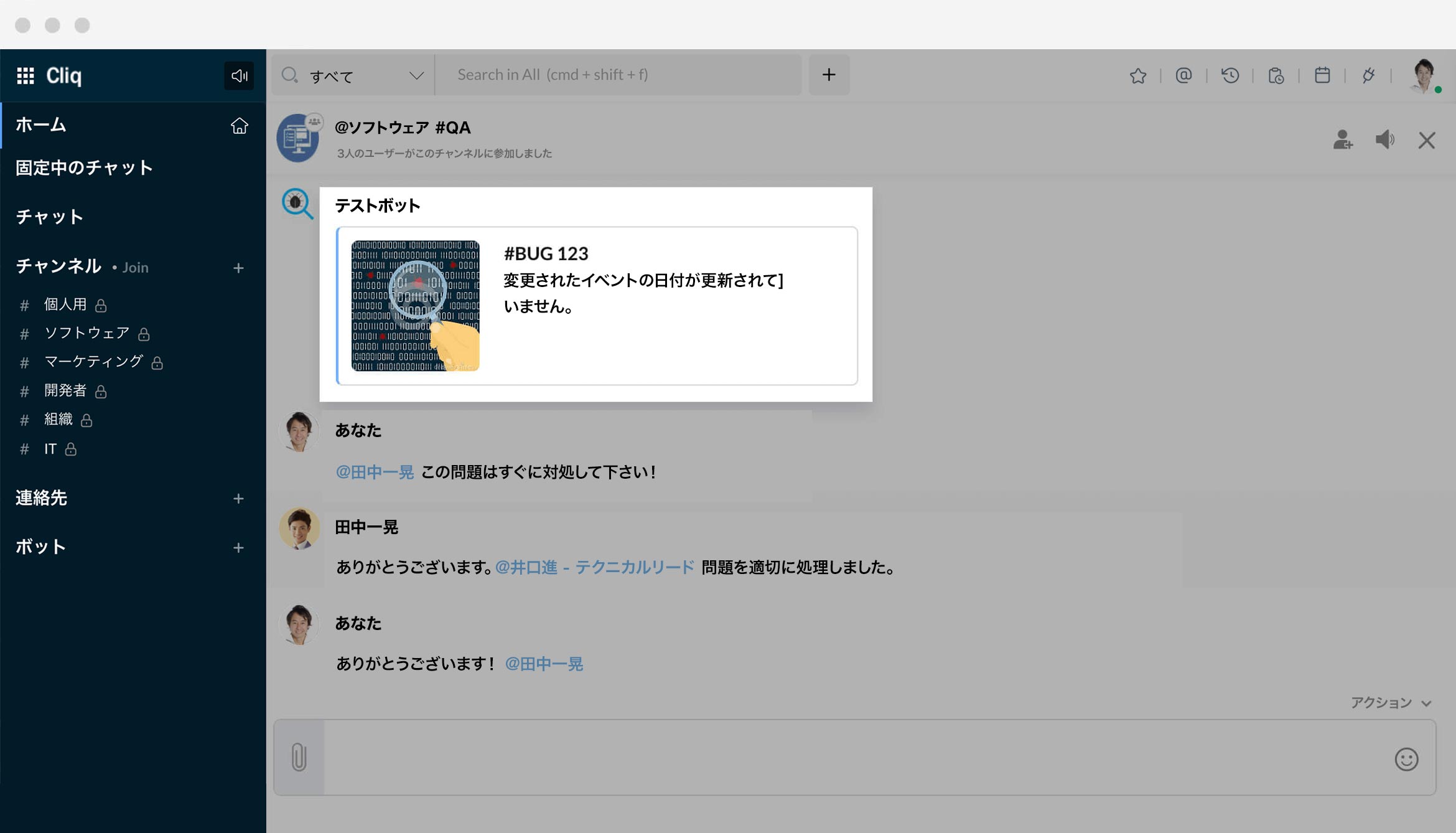
Task: Click the Search in All field
Action: pyautogui.click(x=616, y=75)
